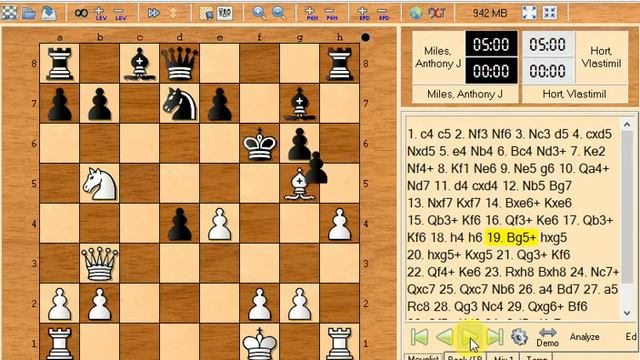Connect the DGT board icon

[436, 13]
